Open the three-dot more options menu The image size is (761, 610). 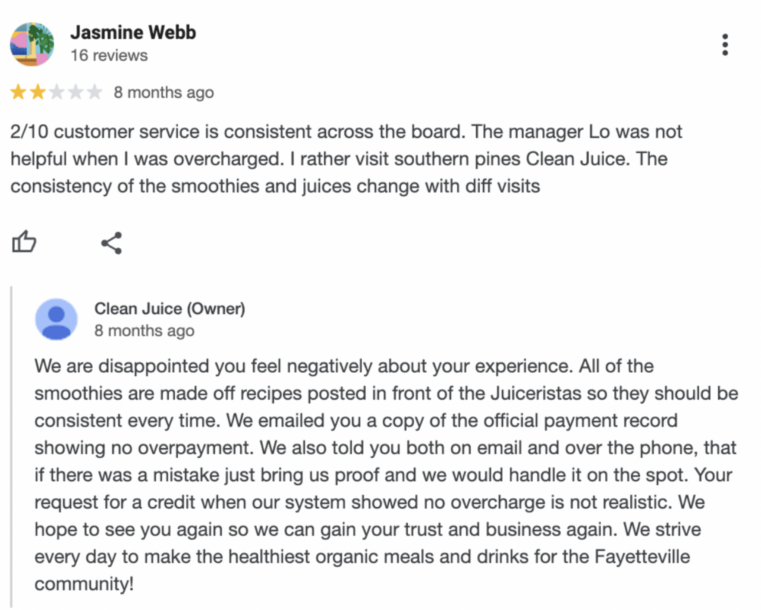(725, 44)
